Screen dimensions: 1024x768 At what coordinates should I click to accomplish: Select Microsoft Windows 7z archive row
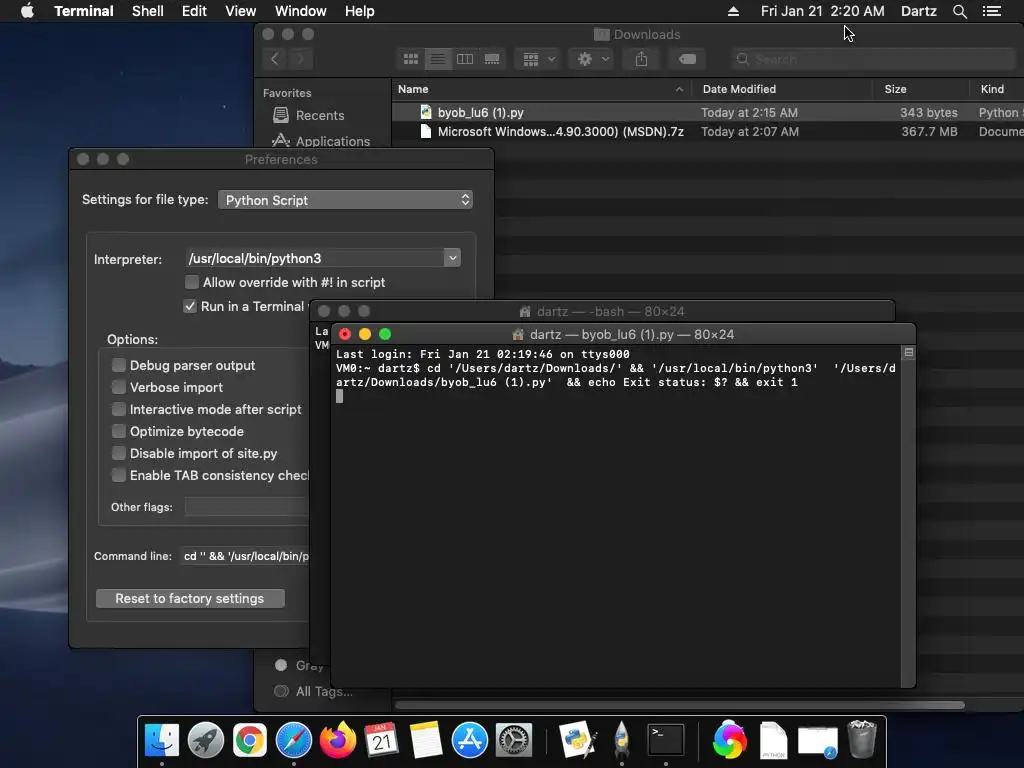click(708, 132)
